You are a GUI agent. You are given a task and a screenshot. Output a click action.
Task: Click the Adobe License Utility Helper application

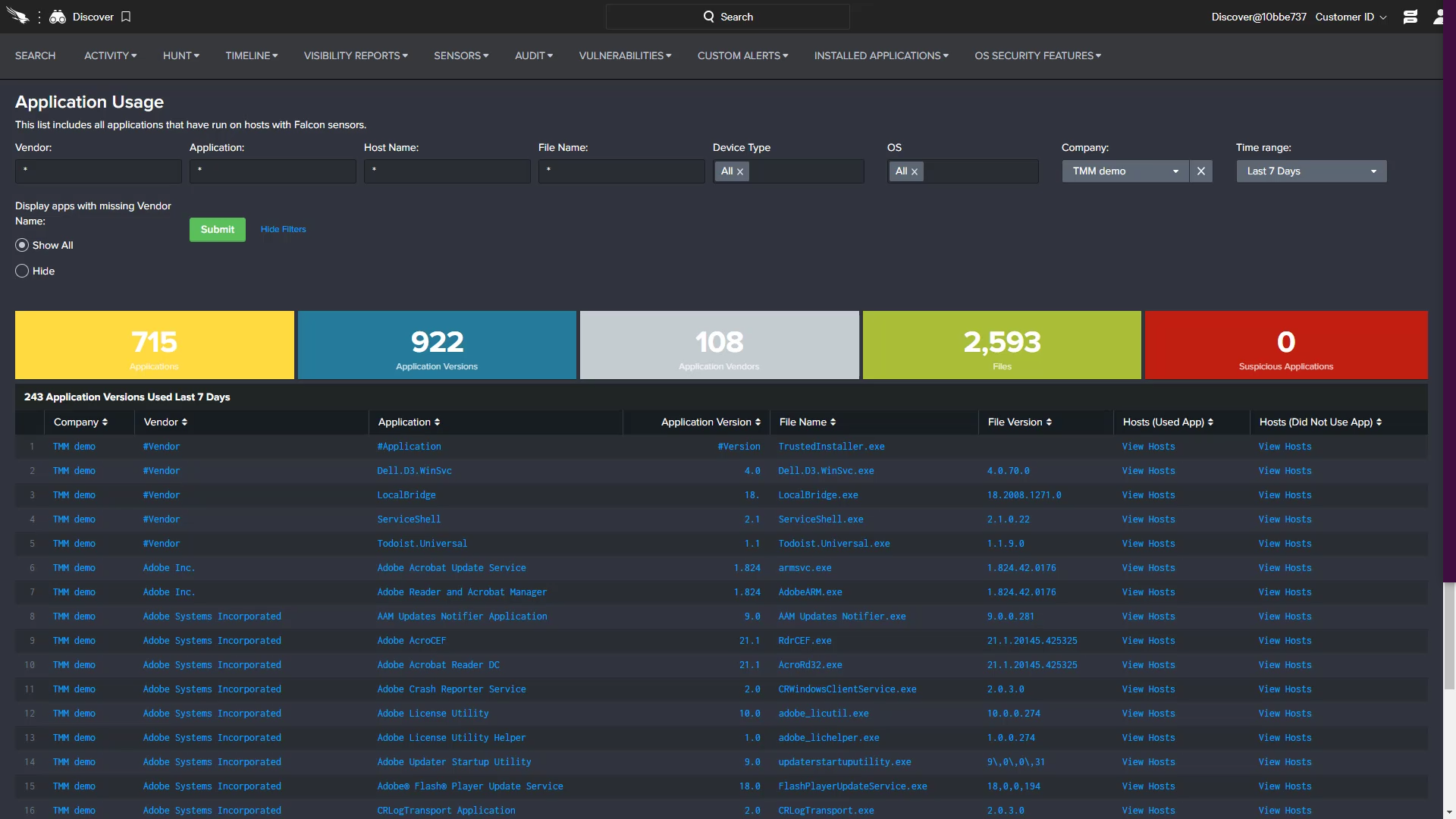tap(451, 738)
